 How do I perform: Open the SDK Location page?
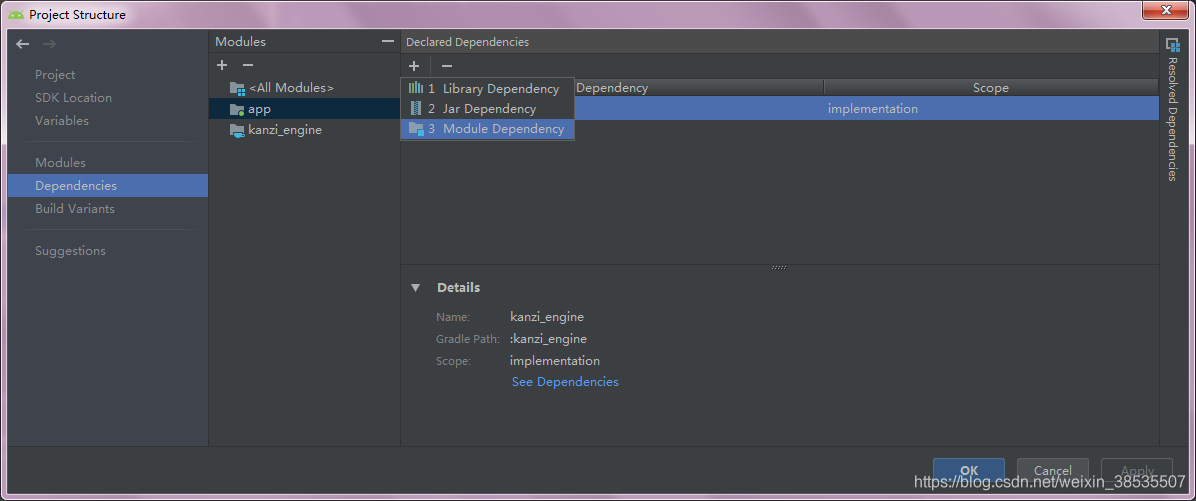click(x=73, y=98)
